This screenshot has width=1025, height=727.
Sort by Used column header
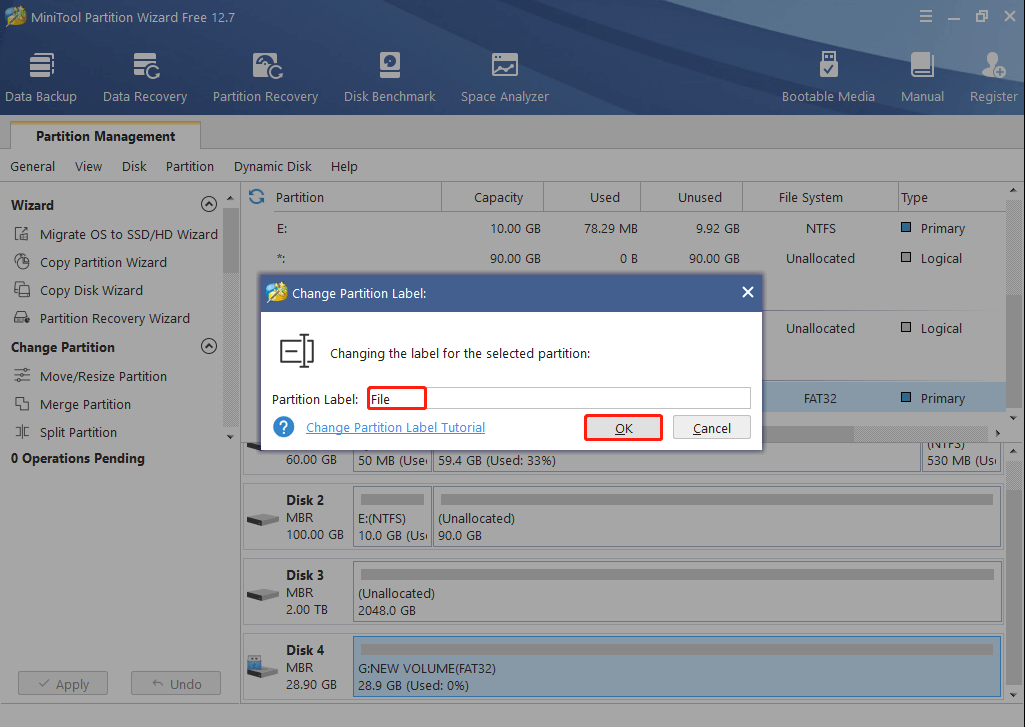point(592,197)
